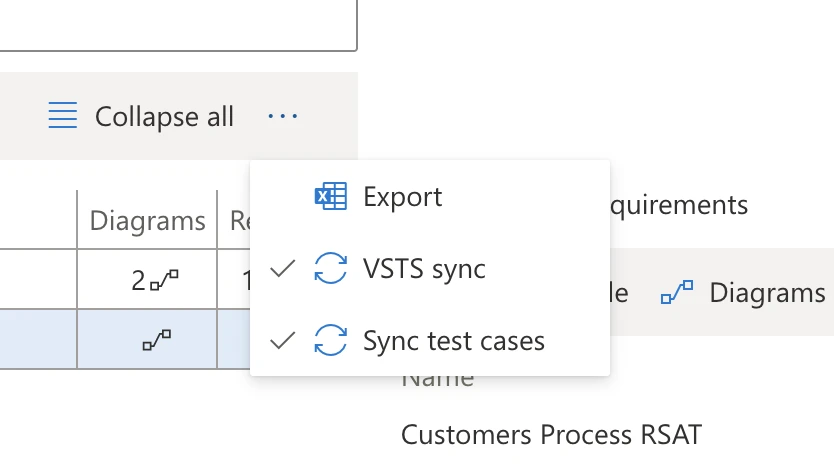
Task: Select the VSTS sync menu label
Action: [424, 269]
